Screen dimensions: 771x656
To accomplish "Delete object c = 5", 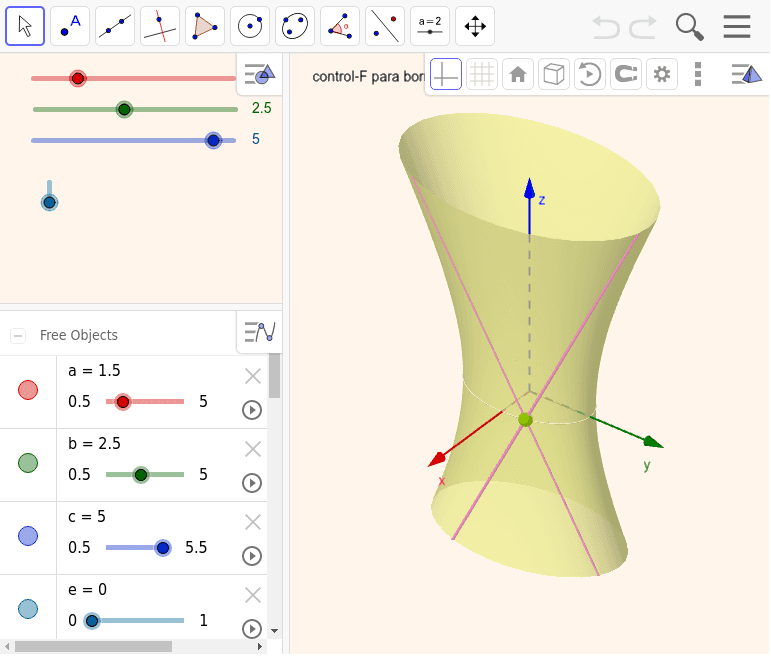I will [x=253, y=522].
